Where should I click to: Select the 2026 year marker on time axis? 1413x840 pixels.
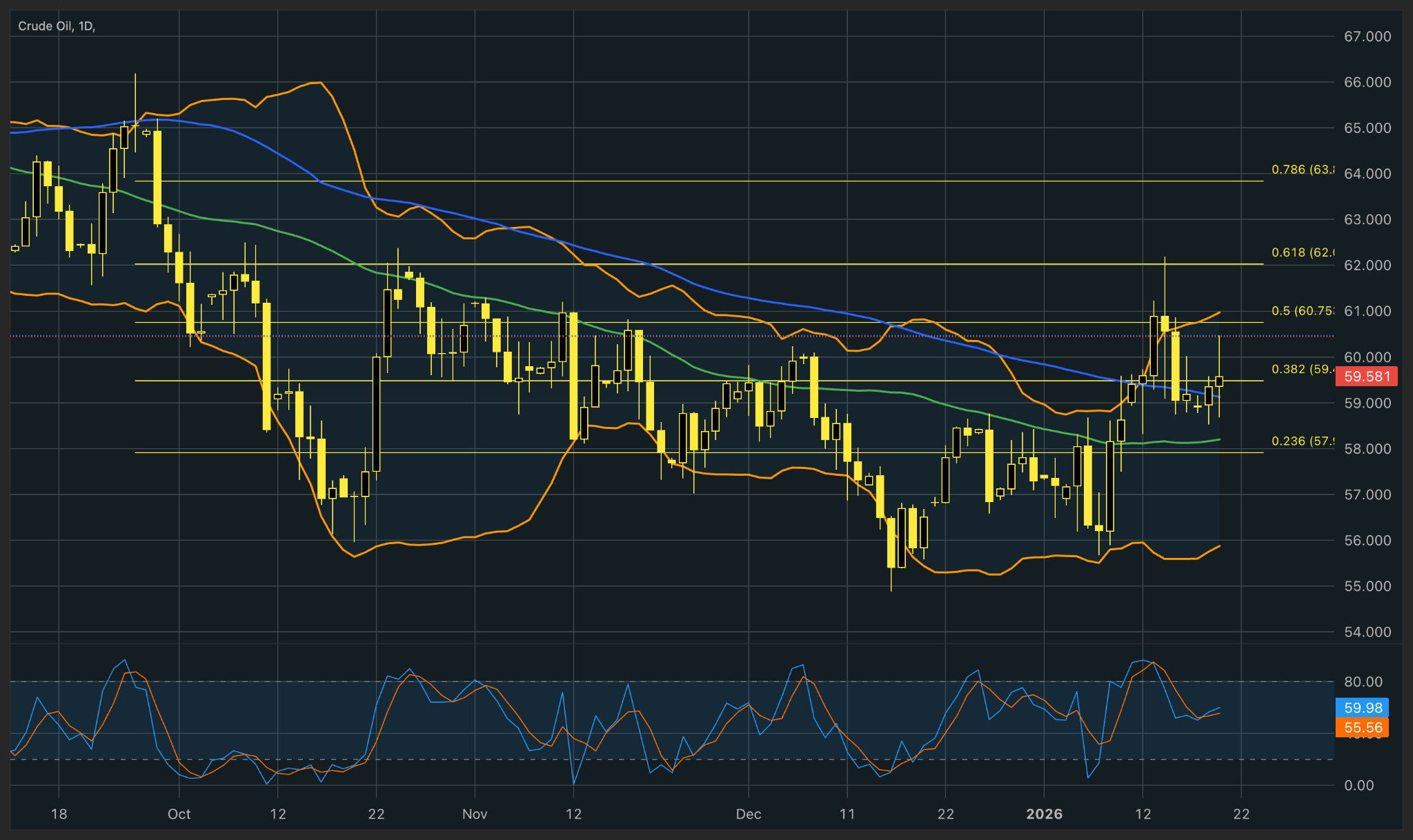(x=1044, y=814)
